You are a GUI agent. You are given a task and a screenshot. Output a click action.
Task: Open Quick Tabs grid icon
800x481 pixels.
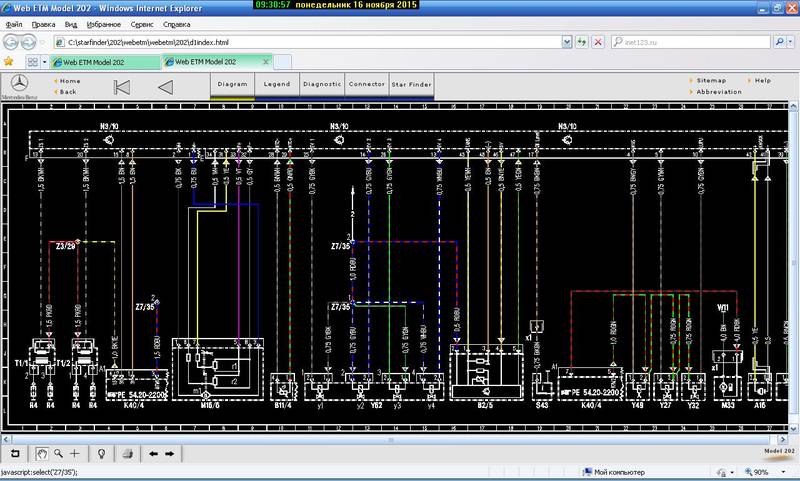pyautogui.click(x=33, y=62)
